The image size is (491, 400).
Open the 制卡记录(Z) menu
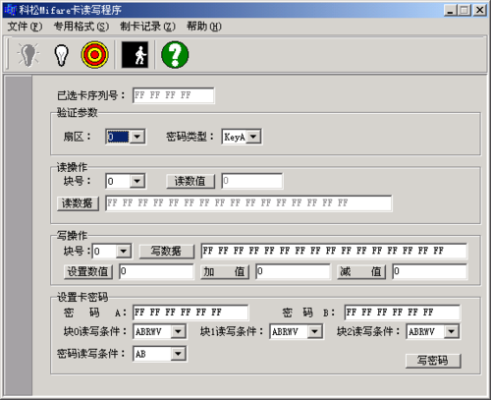tap(148, 26)
